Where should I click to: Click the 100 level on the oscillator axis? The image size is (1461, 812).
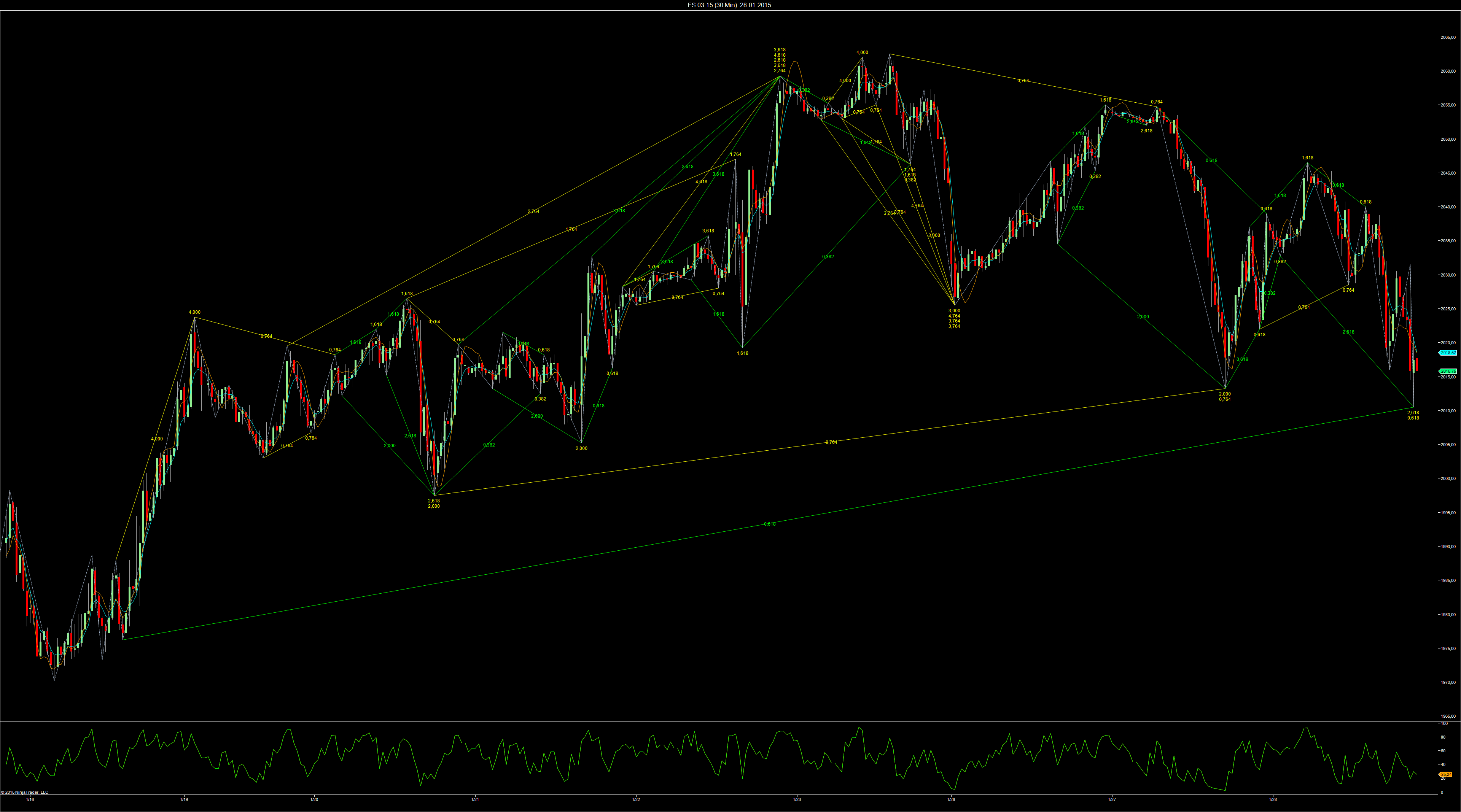(1445, 724)
